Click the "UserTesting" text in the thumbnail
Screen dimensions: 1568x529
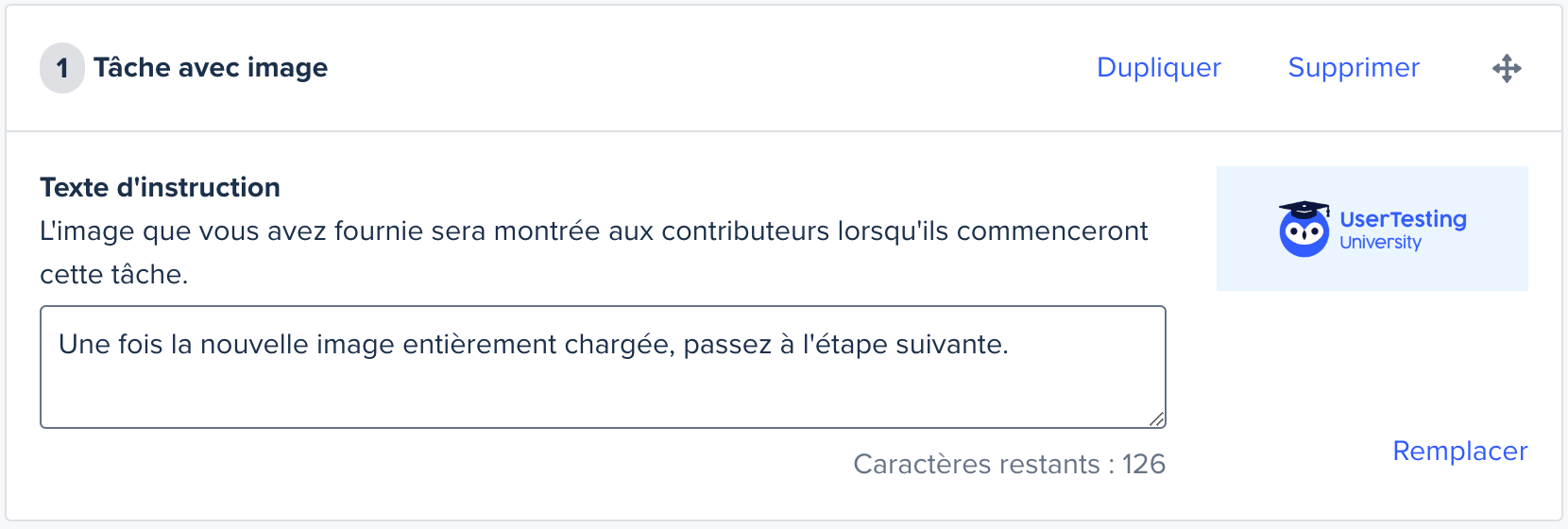(x=1403, y=219)
